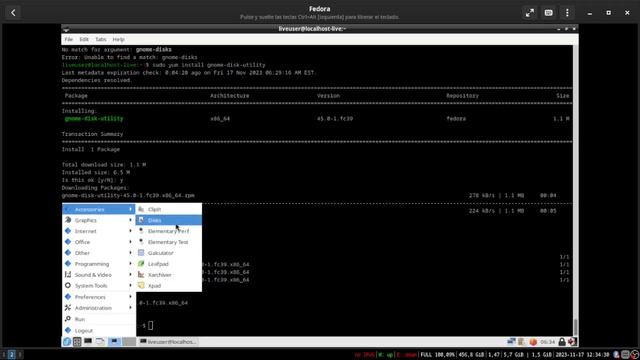Open the keyboard shortcuts button in header
The width and height of the screenshot is (640, 360).
coord(549,13)
